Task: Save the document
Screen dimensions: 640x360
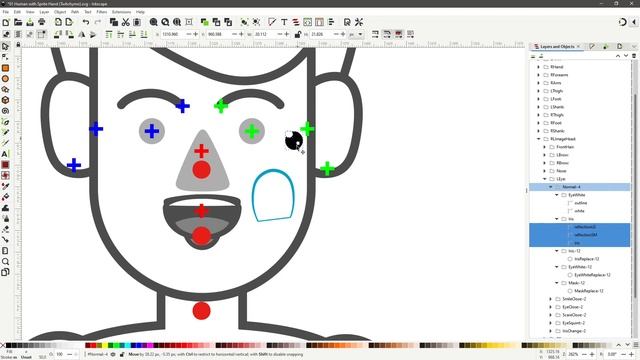Action: pos(30,22)
